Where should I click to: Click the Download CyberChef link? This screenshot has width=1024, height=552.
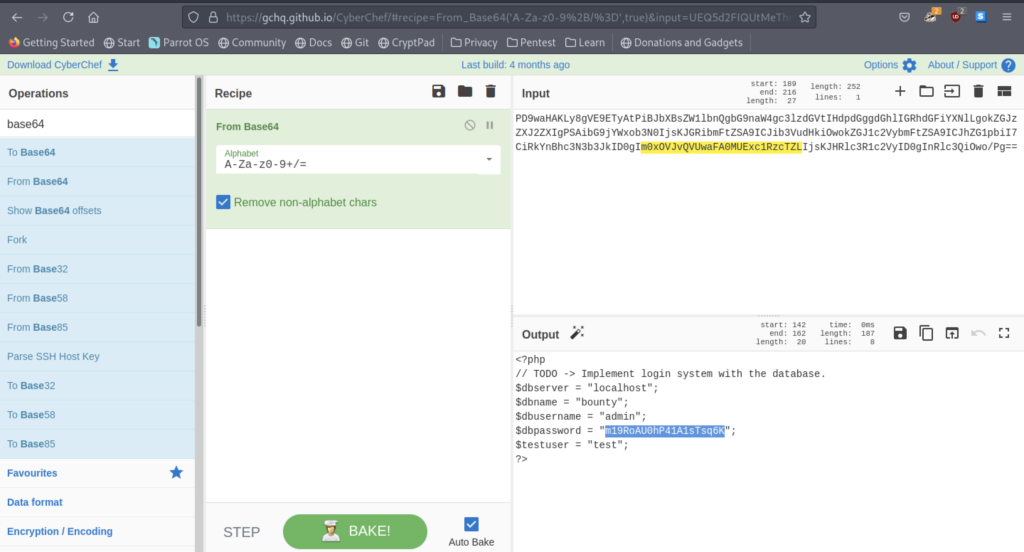tap(62, 65)
